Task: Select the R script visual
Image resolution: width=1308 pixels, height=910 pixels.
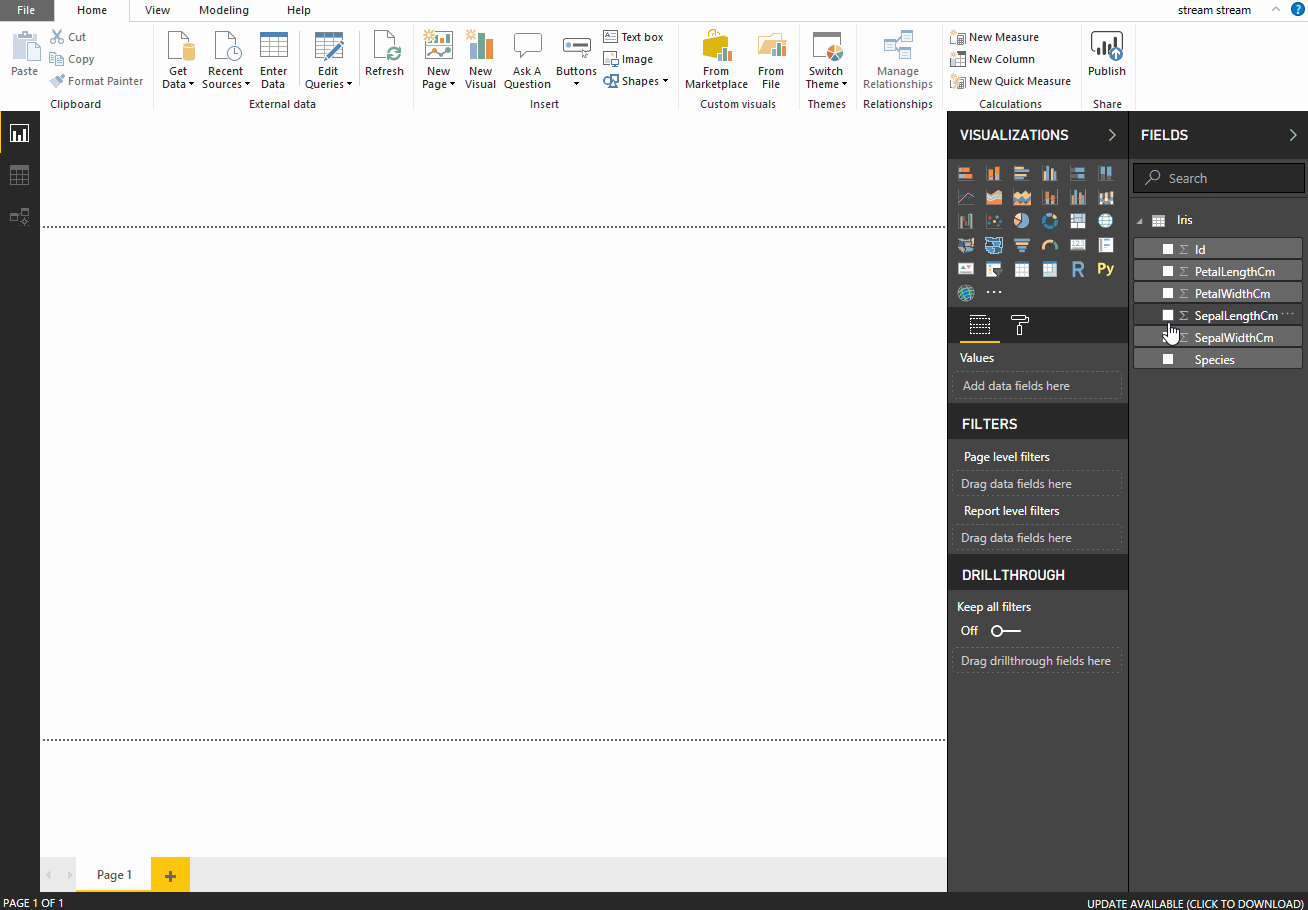Action: click(1077, 269)
